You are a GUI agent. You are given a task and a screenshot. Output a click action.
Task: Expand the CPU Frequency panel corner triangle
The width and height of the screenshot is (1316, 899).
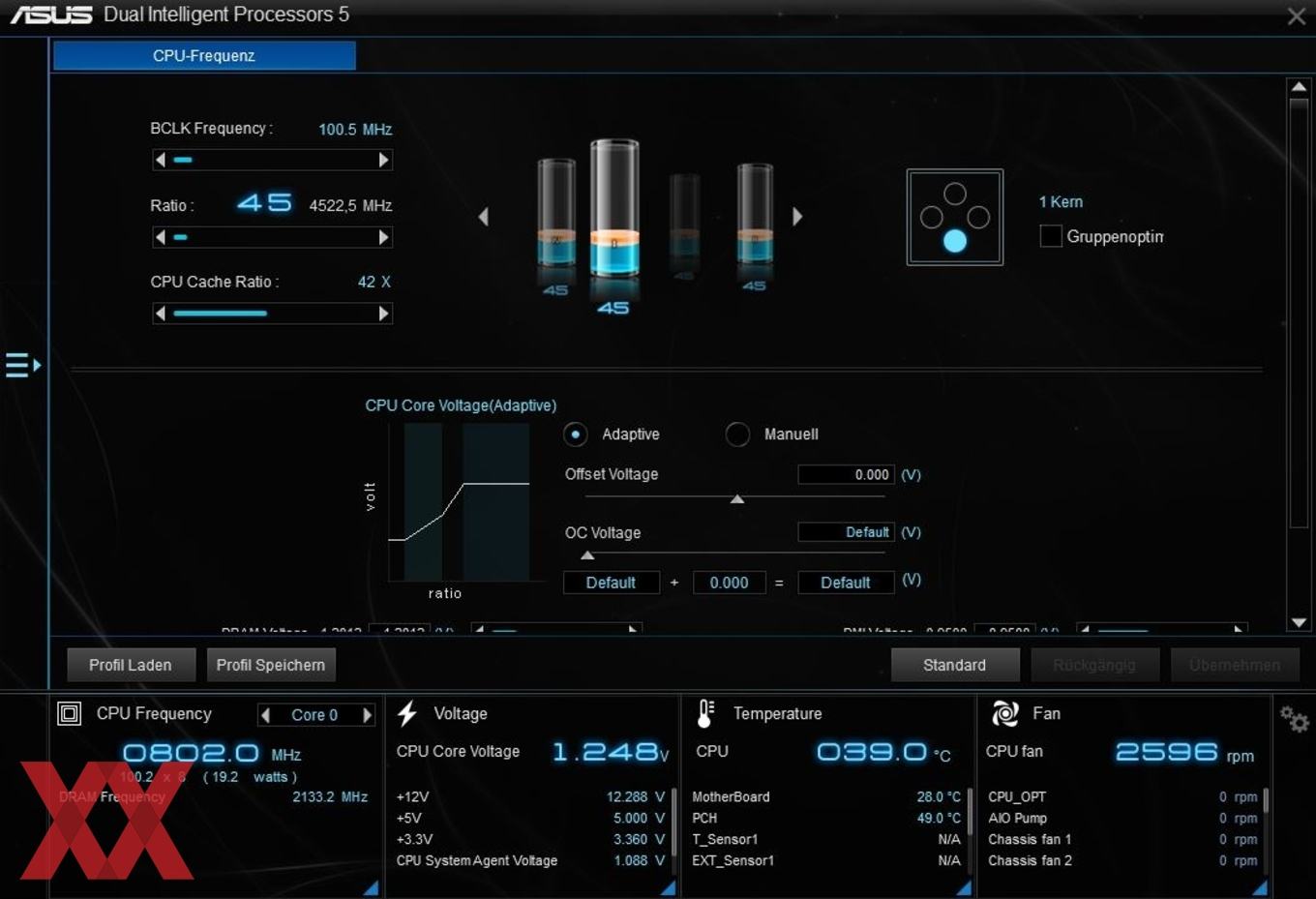(372, 887)
